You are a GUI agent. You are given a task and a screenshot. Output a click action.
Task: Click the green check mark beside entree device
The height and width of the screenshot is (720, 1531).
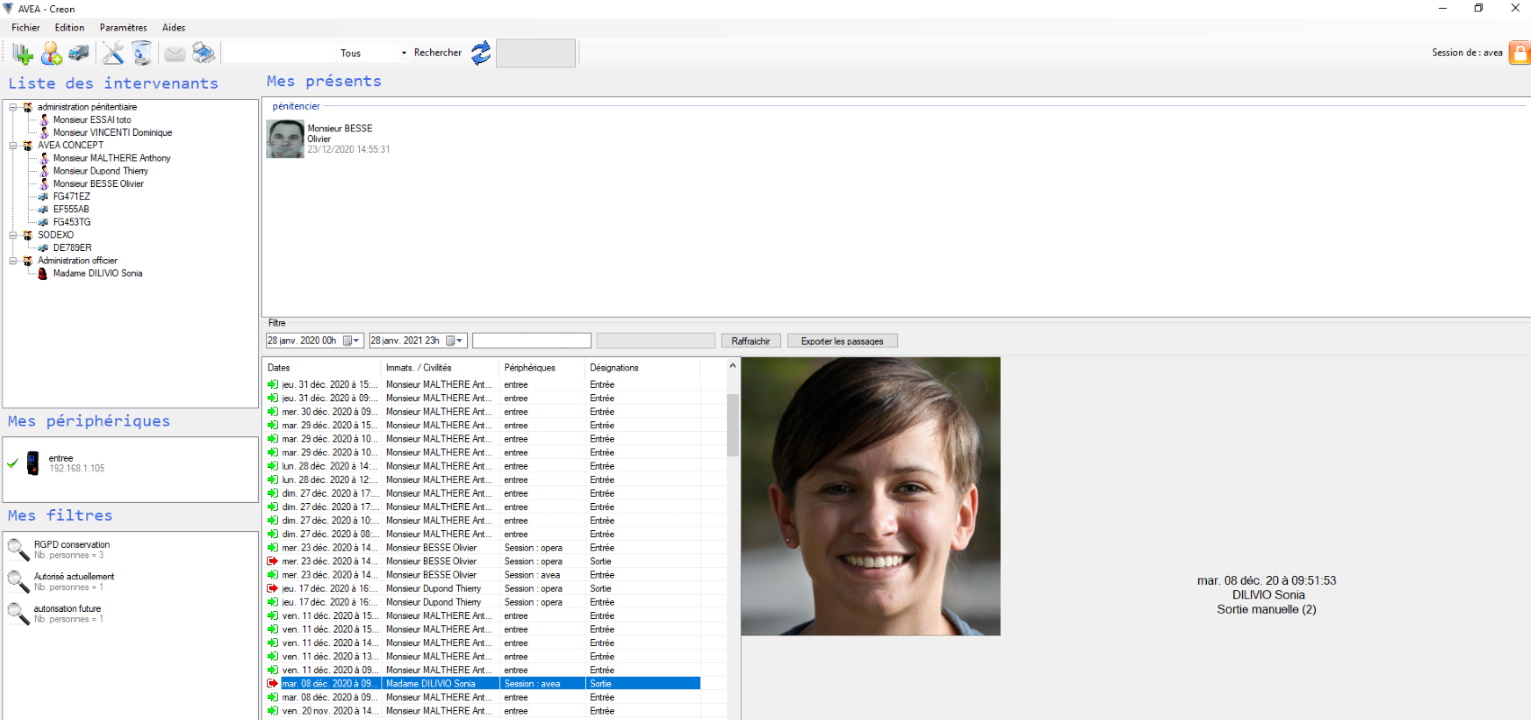click(x=12, y=463)
